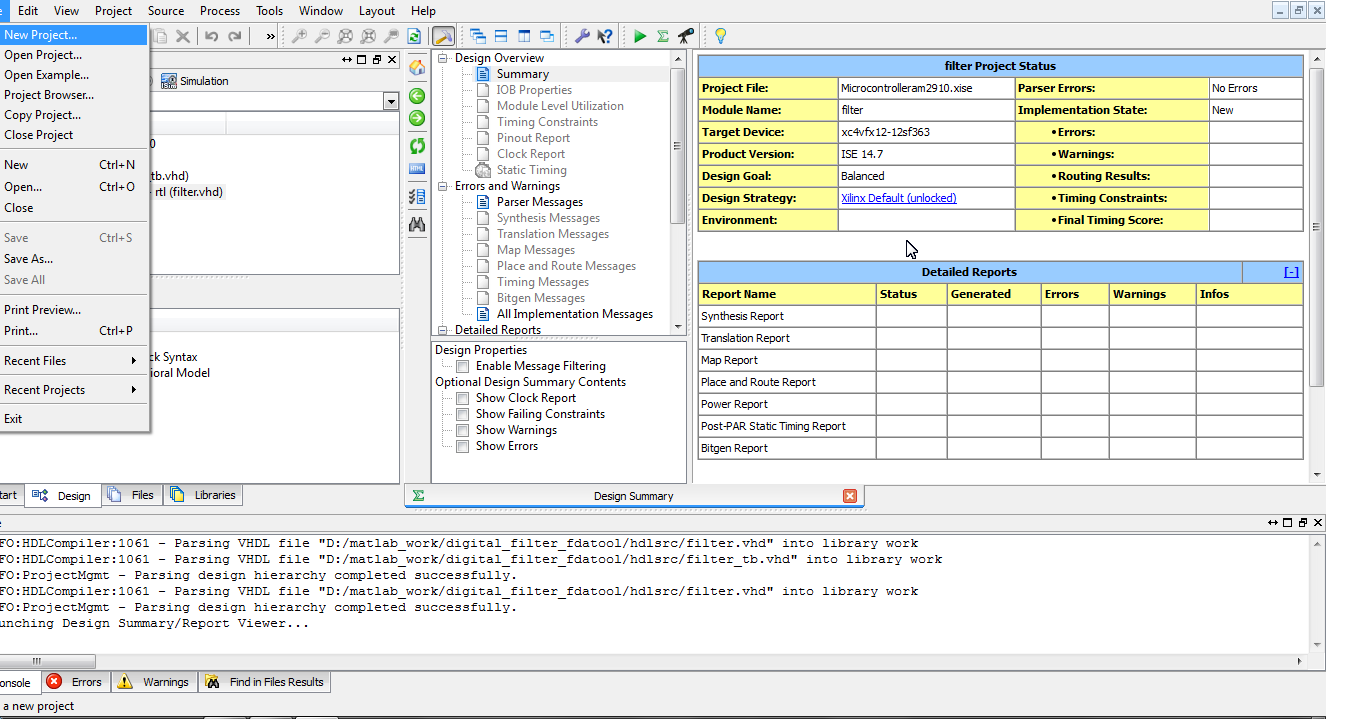Click the hierarchy panel maximize button
Viewport: 1366px width, 719px height.
[x=362, y=60]
